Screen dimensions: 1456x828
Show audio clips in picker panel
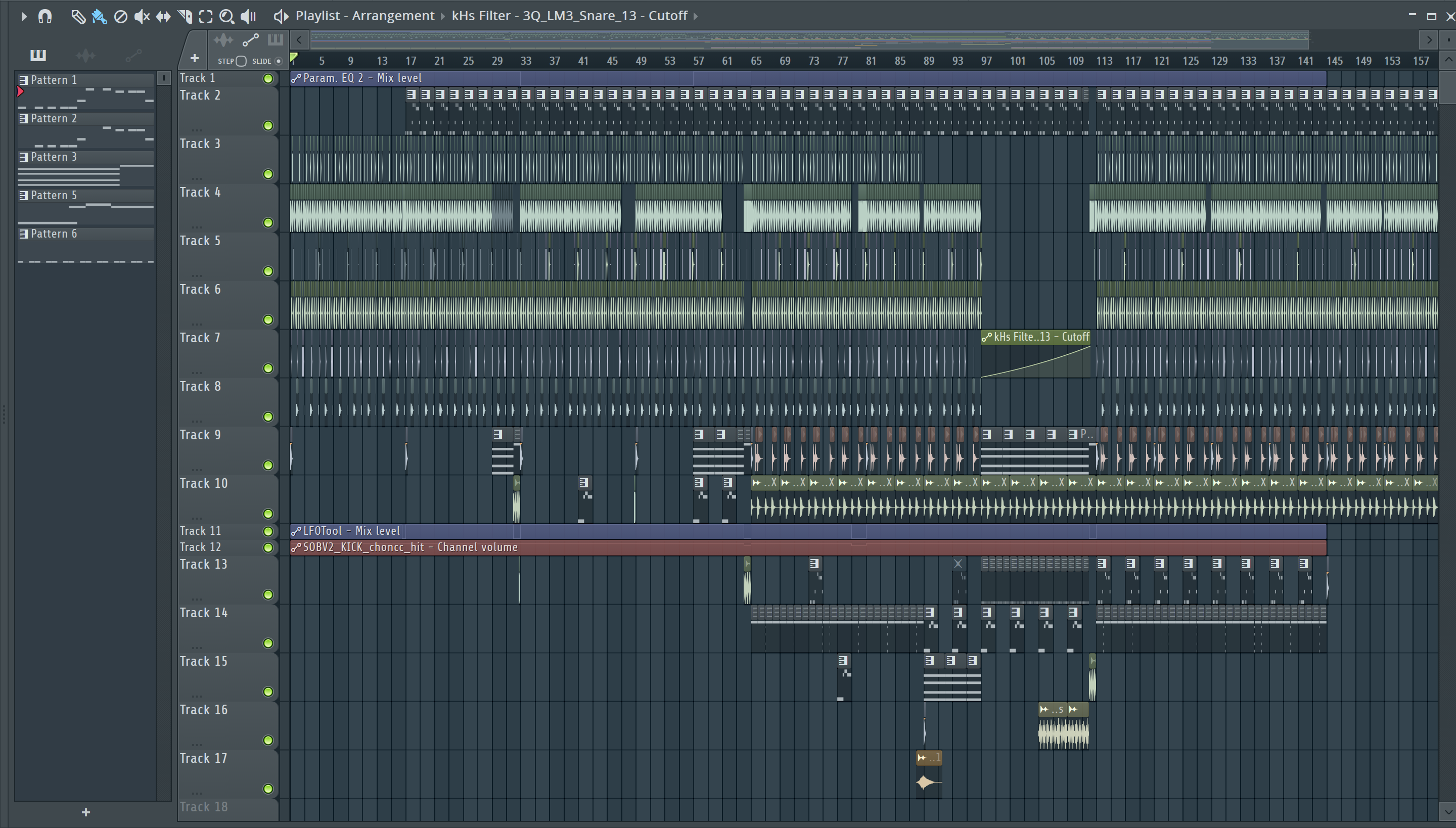(85, 55)
